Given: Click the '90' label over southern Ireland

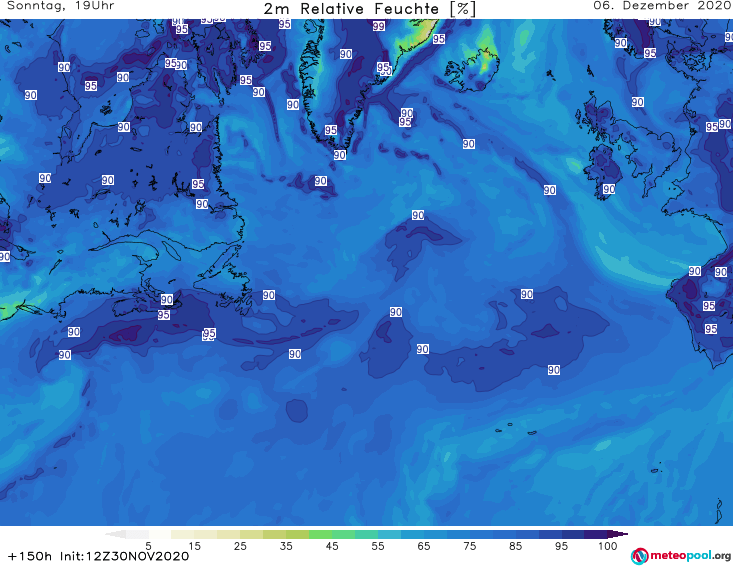Looking at the screenshot, I should tap(609, 189).
